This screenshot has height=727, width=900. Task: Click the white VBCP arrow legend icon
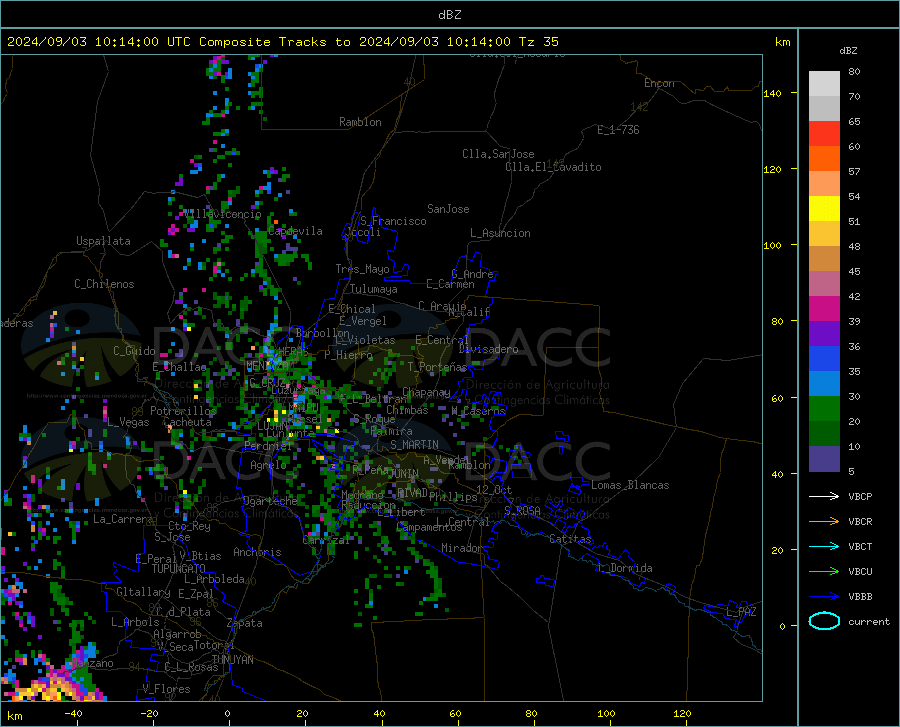(x=824, y=496)
